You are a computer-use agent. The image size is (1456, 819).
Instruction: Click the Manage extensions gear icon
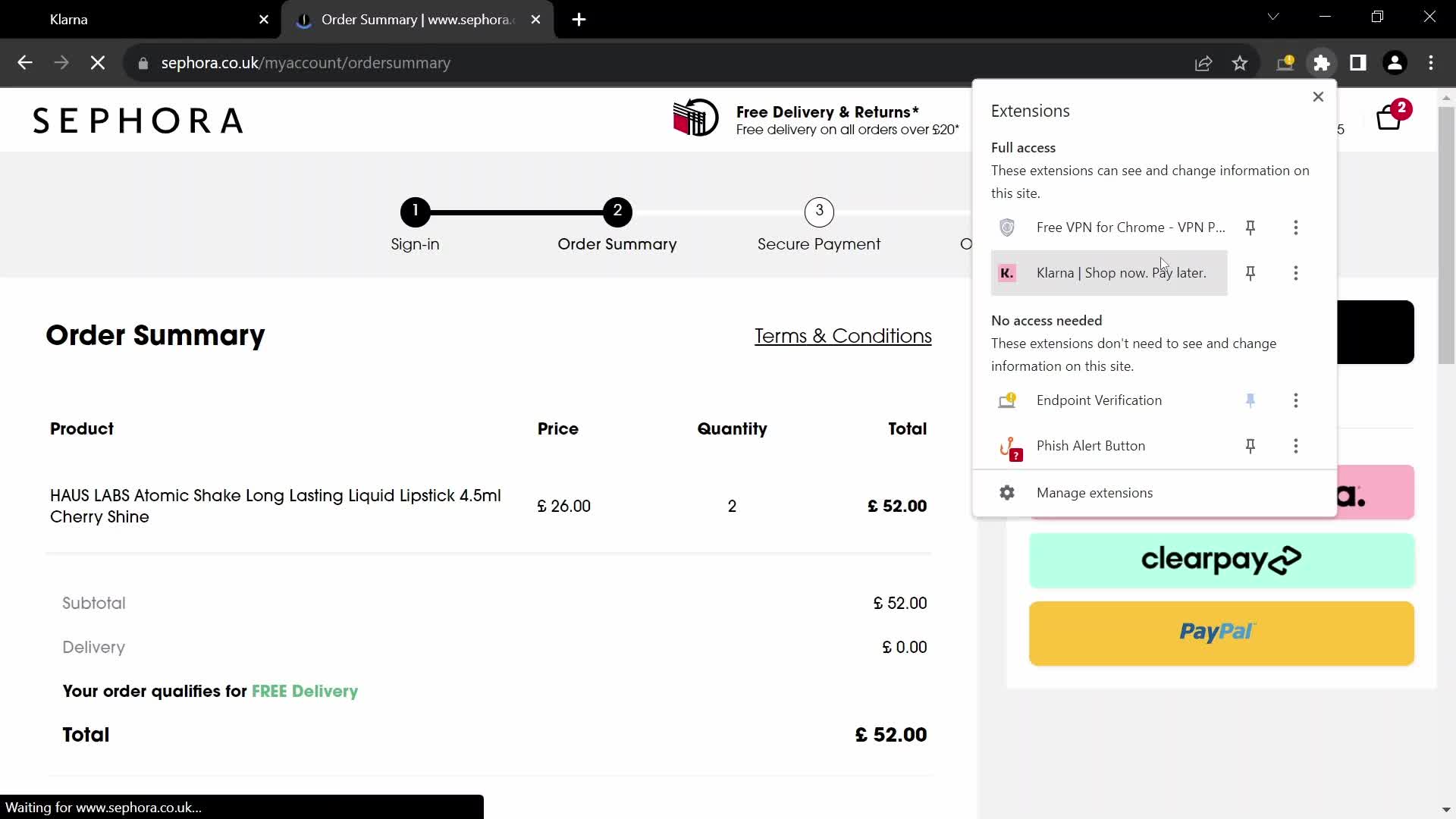[1007, 493]
